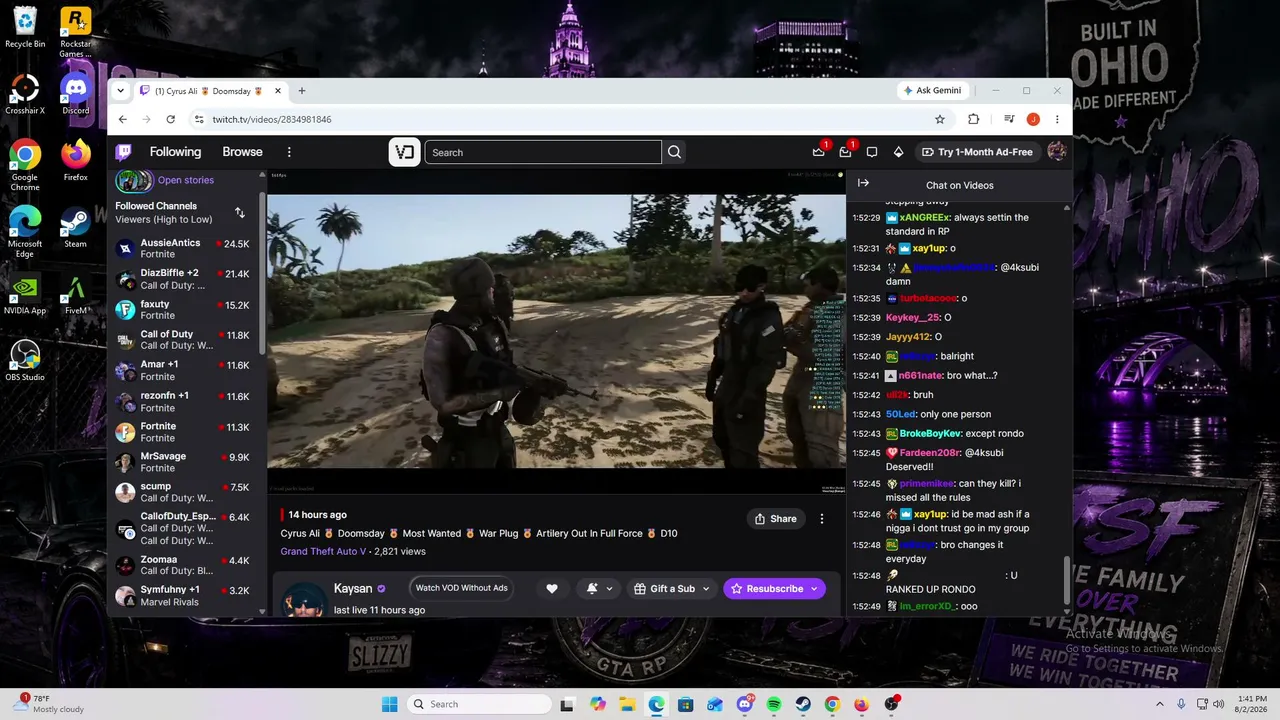Open weather widget showing 78°F
The width and height of the screenshot is (1280, 720).
point(48,704)
